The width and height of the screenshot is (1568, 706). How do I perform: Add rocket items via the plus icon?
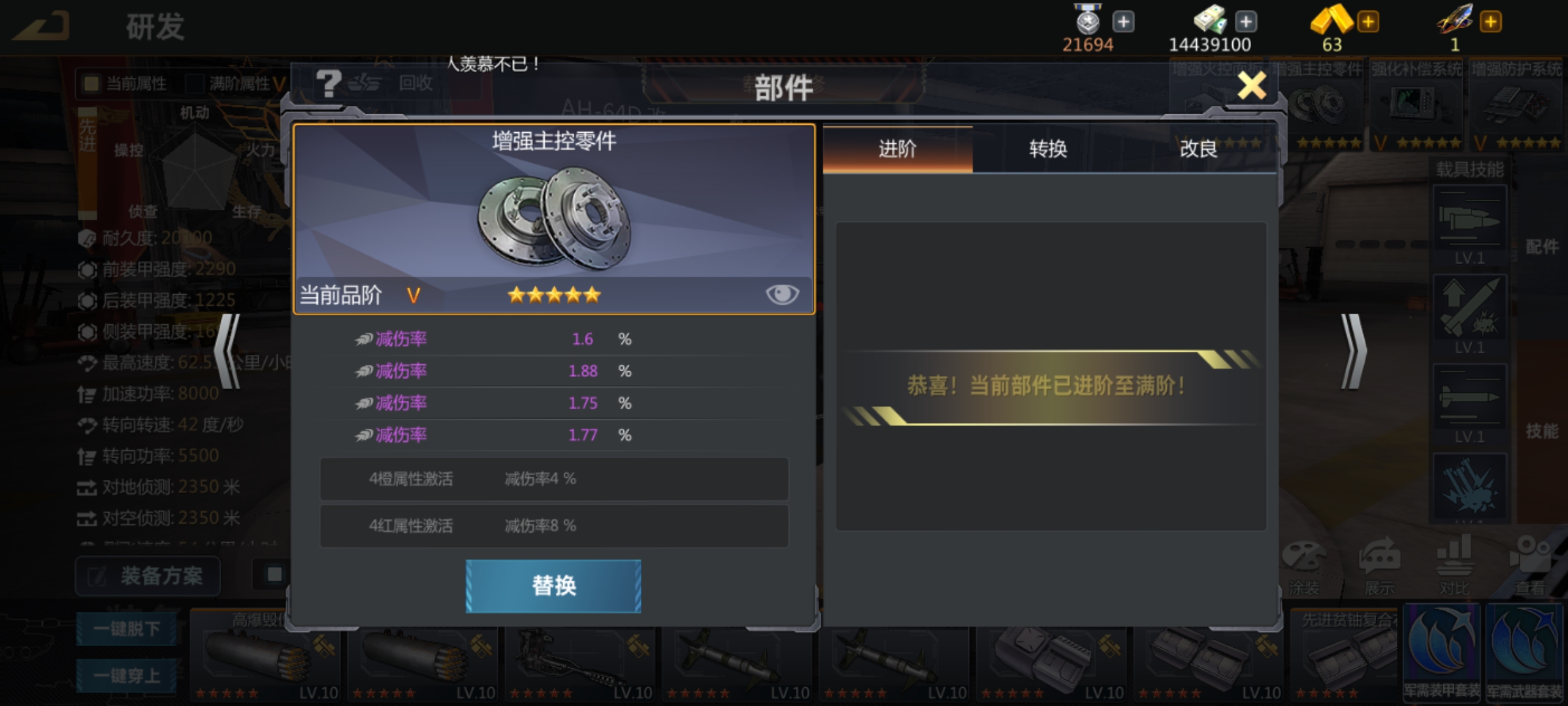[x=1490, y=22]
